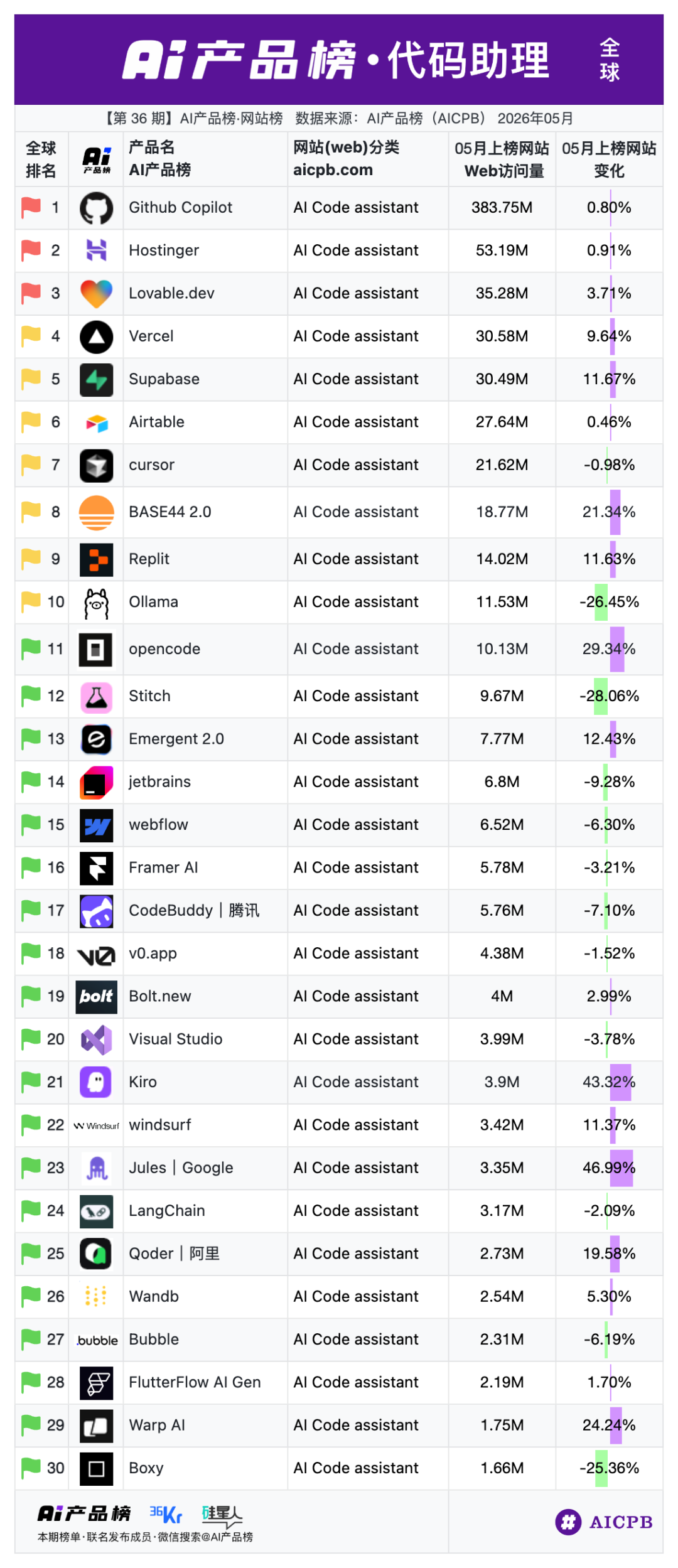Viewport: 678px width, 1568px height.
Task: Click the Ollama llama icon
Action: tap(96, 603)
